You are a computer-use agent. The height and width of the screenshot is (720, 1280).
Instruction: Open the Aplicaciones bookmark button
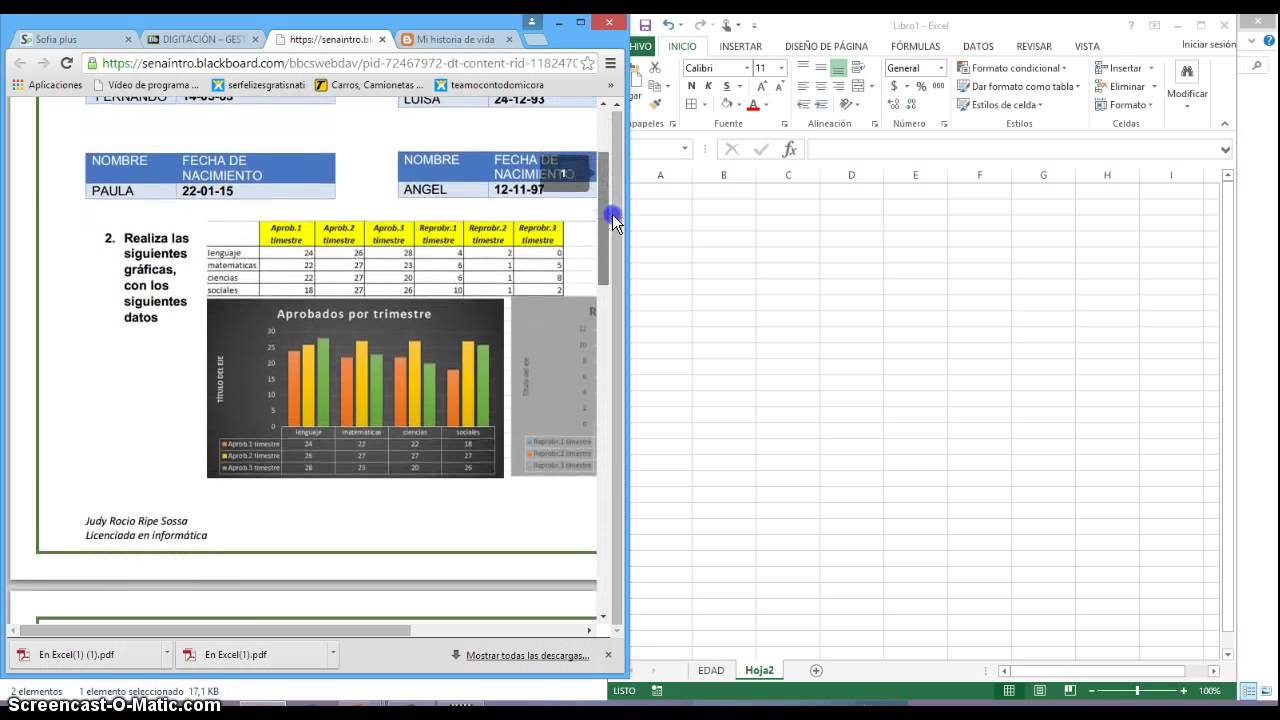coord(47,85)
